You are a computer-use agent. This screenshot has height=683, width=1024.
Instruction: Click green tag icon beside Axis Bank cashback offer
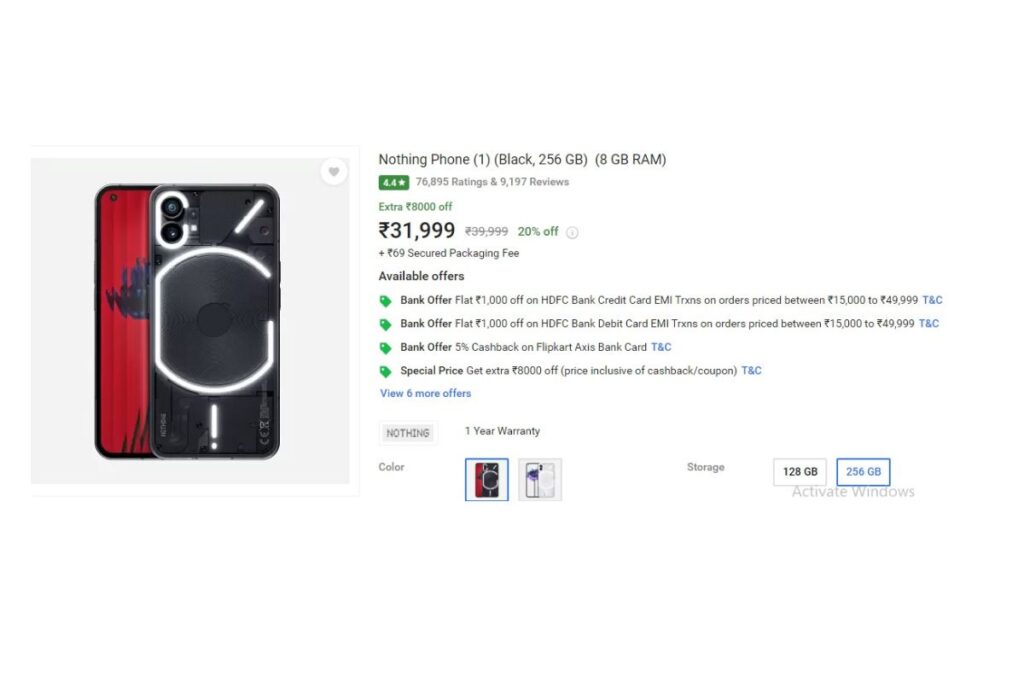[385, 348]
